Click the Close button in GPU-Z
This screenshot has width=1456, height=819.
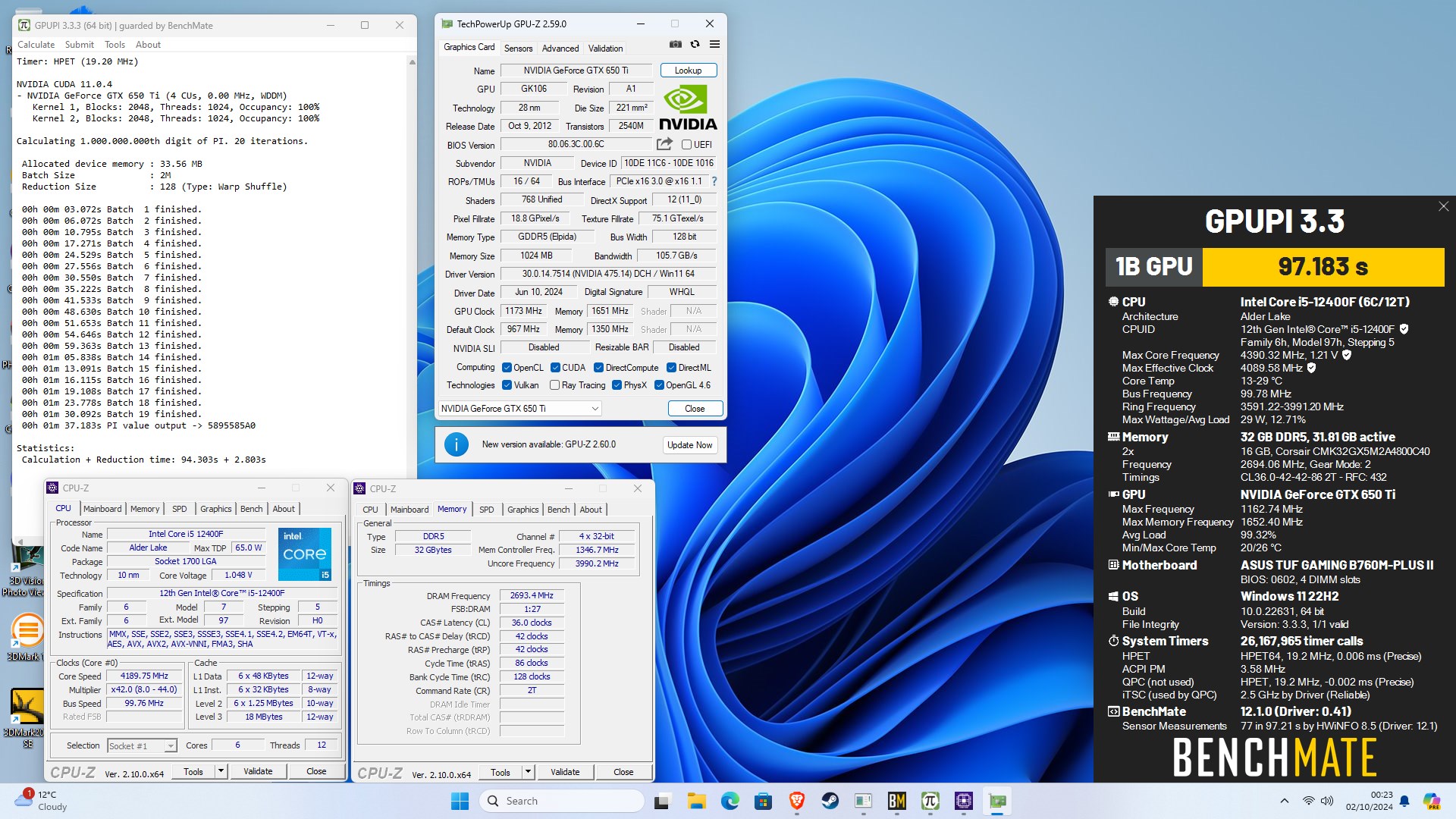pos(695,409)
